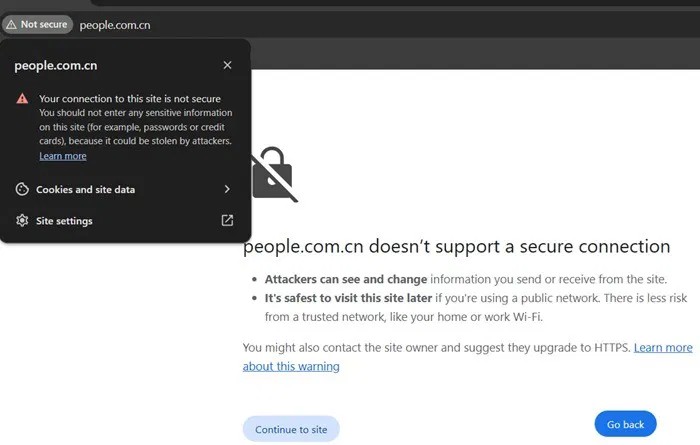This screenshot has height=445, width=700.
Task: Open Learn more link in the popup
Action: (62, 156)
